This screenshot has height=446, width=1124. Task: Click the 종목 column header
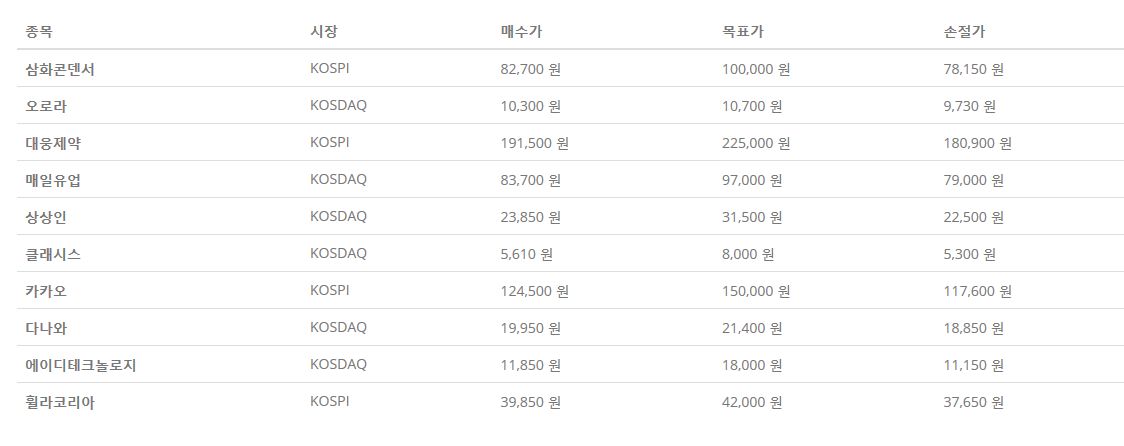click(x=39, y=32)
